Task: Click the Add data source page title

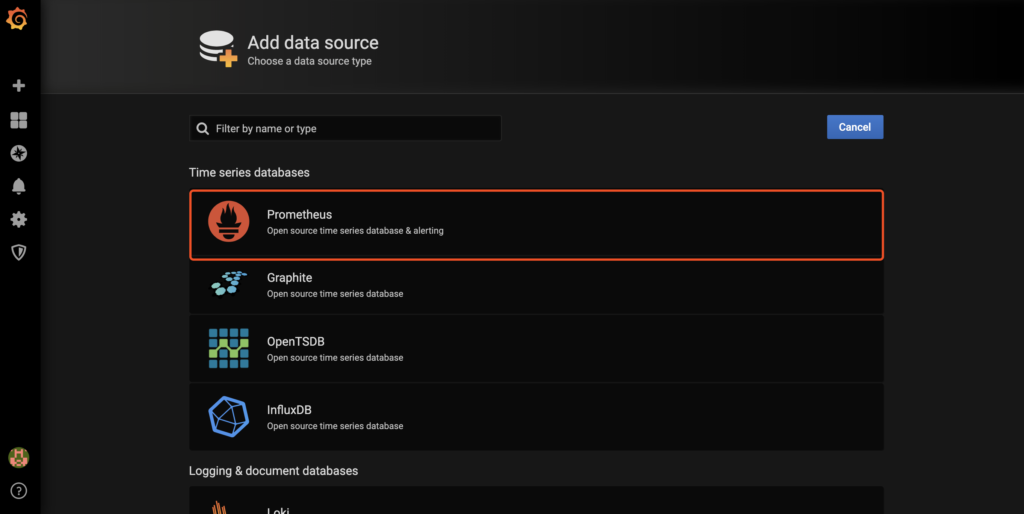Action: point(313,42)
